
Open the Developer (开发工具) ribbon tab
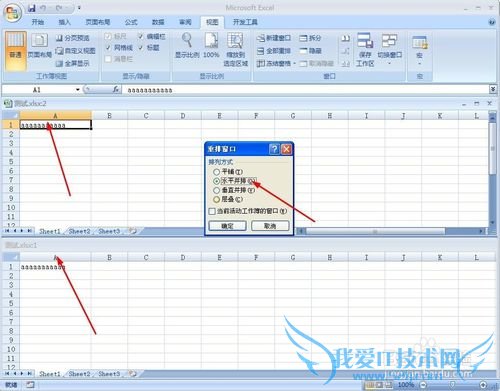pos(245,22)
